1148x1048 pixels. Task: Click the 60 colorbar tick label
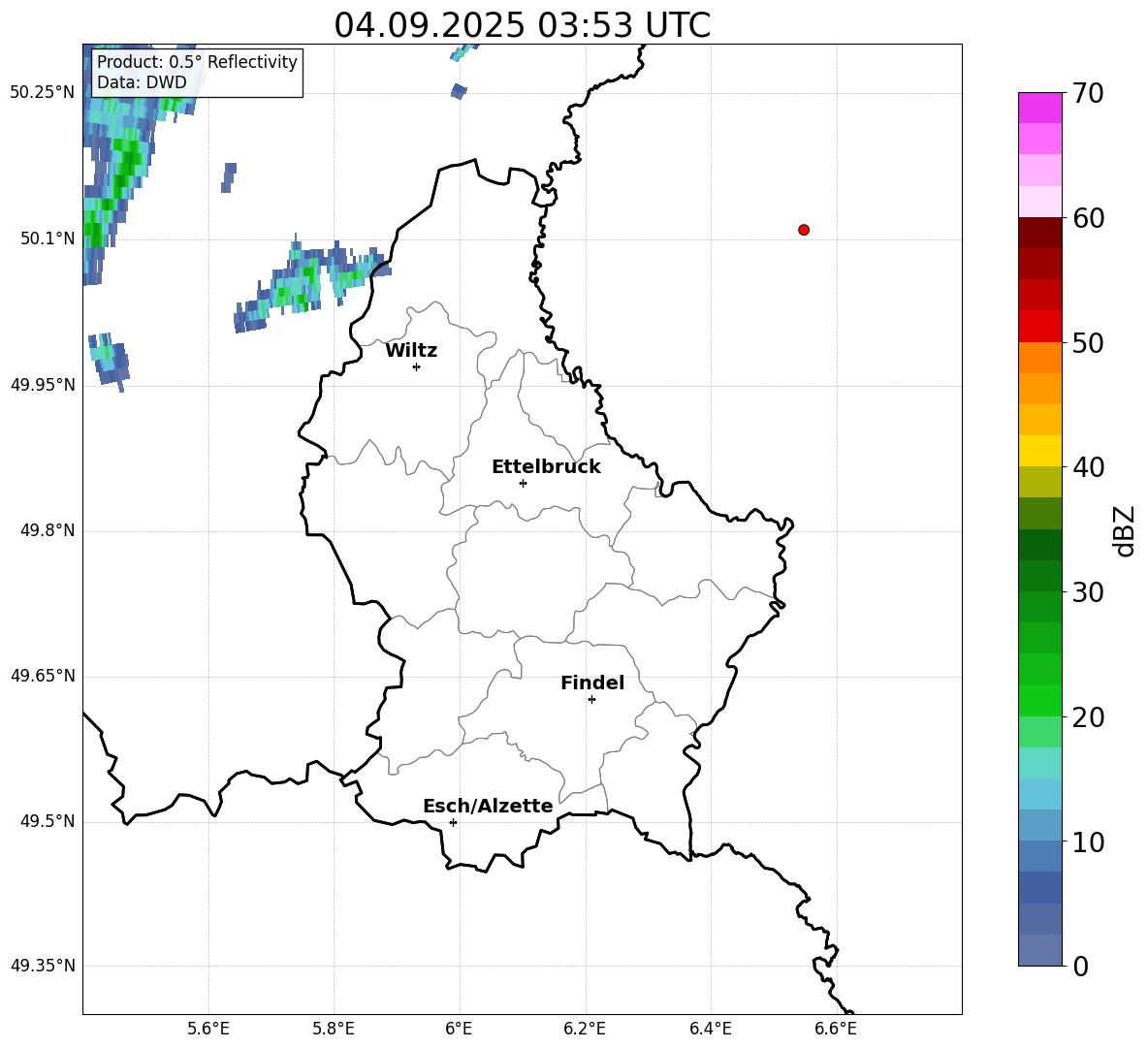point(1088,218)
